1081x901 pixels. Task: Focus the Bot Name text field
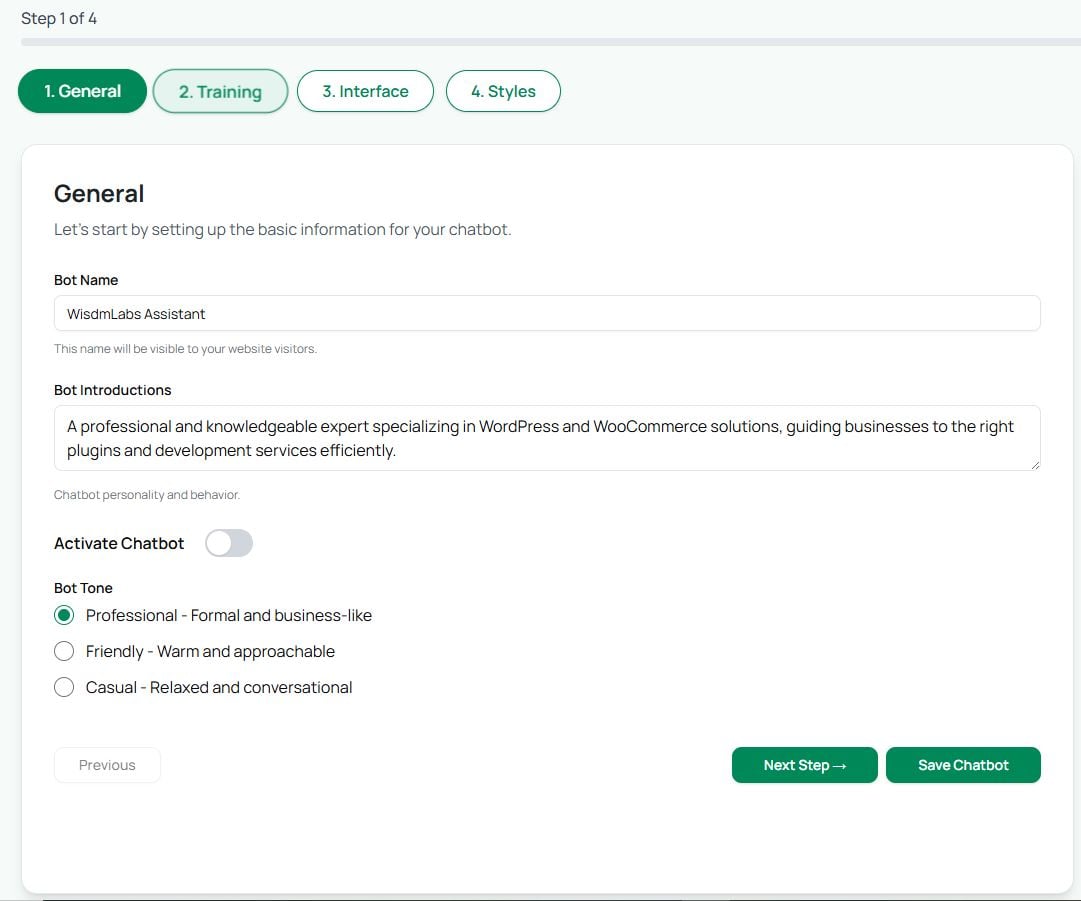coord(547,313)
